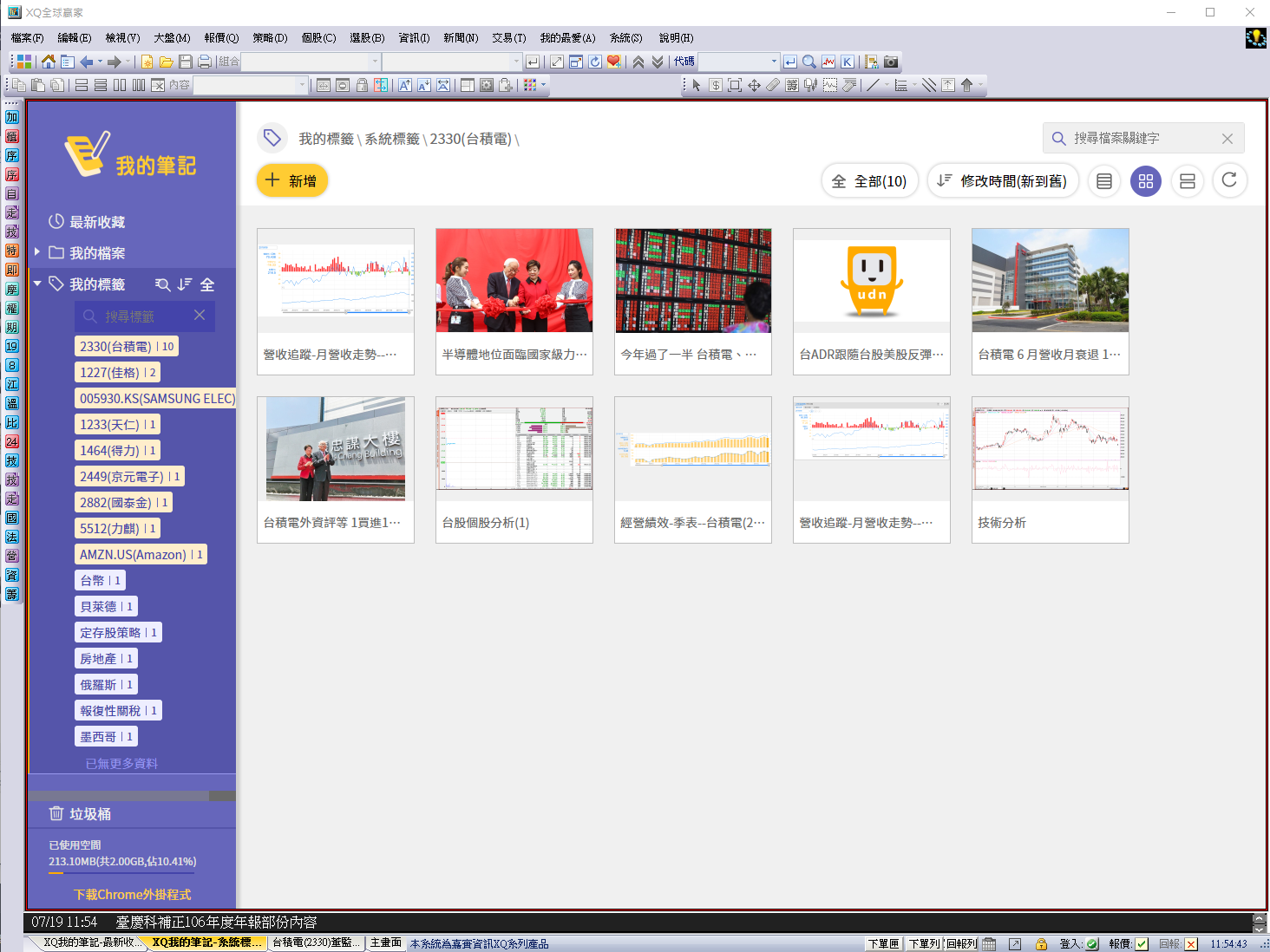
Task: Click the decrease font size icon
Action: tap(424, 85)
